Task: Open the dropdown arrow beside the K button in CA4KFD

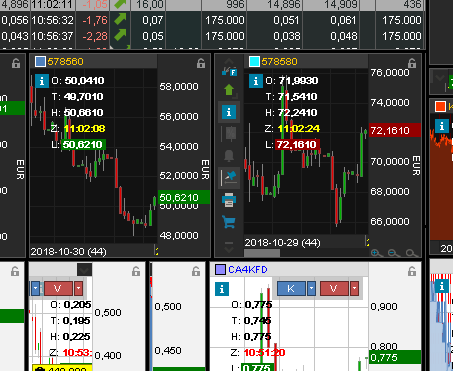Action: tap(311, 288)
